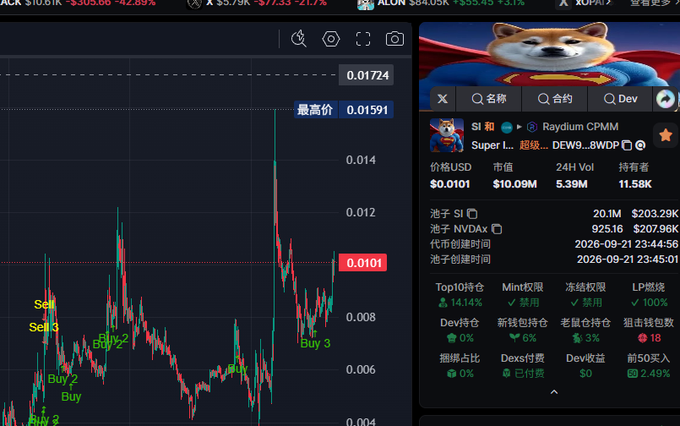Click the share arrow icon
This screenshot has height=426, width=680.
point(665,99)
